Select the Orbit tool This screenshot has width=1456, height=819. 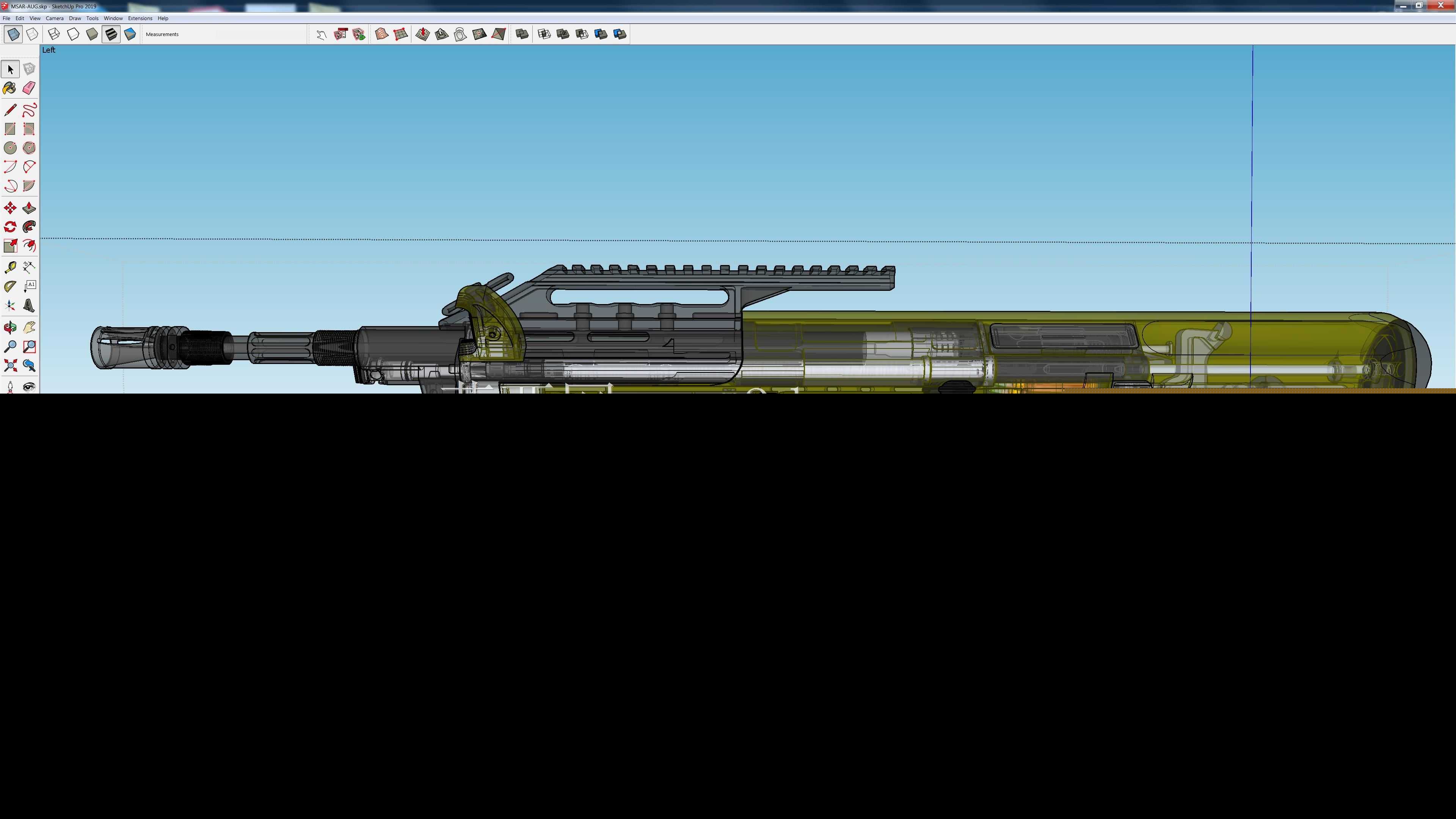click(x=10, y=328)
